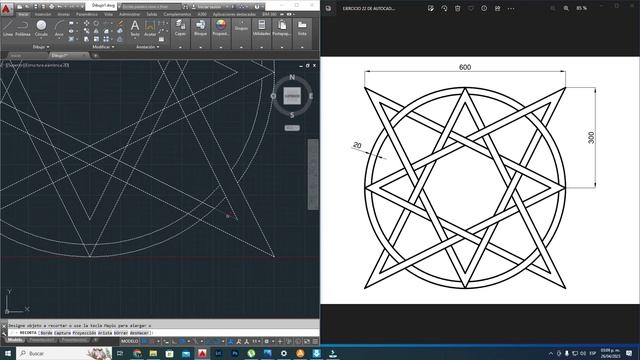This screenshot has height=360, width=640.
Task: Click the Zoom in magnifier in Photos viewer
Action: (566, 8)
